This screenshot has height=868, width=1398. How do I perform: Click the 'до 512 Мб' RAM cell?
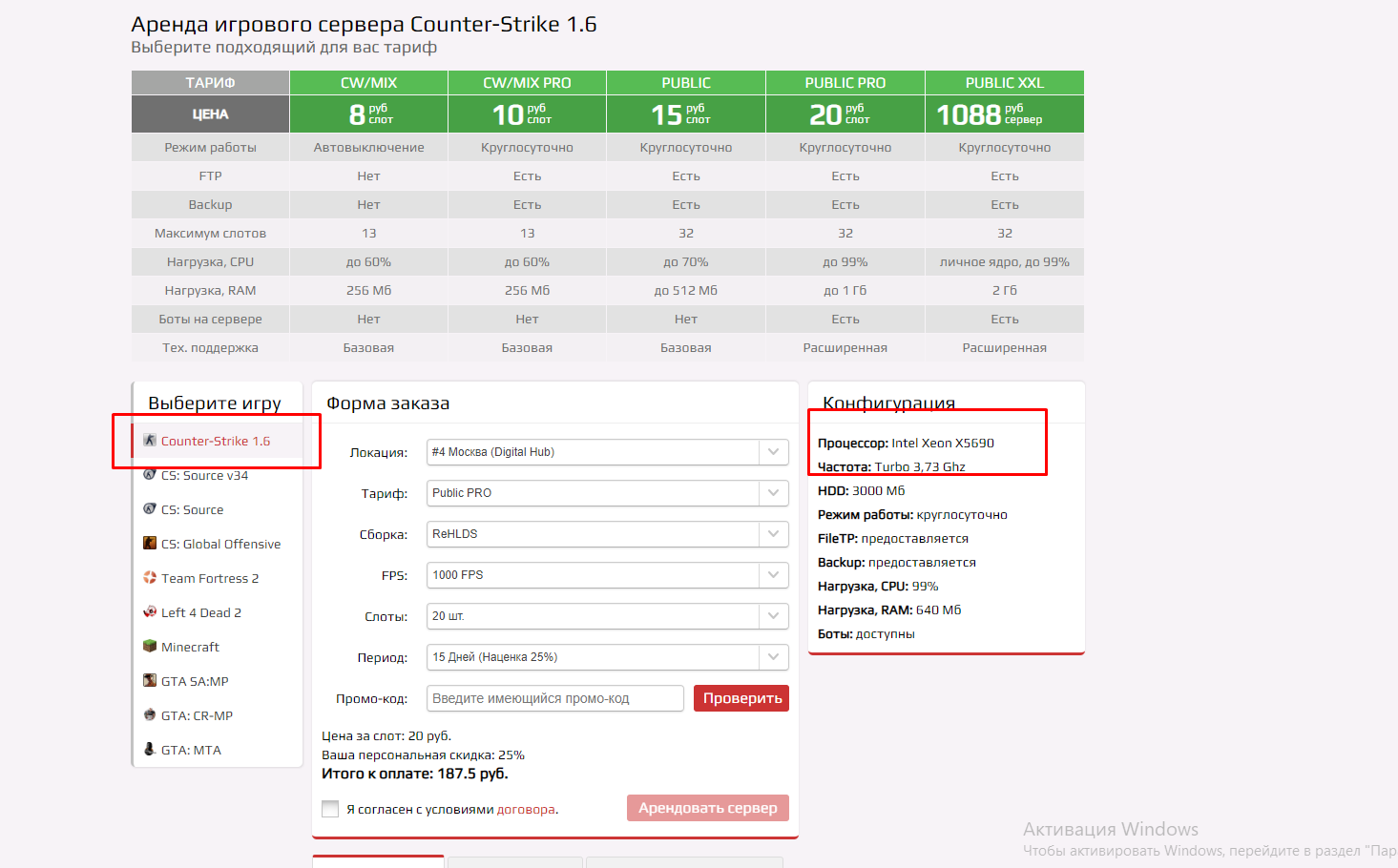click(686, 291)
